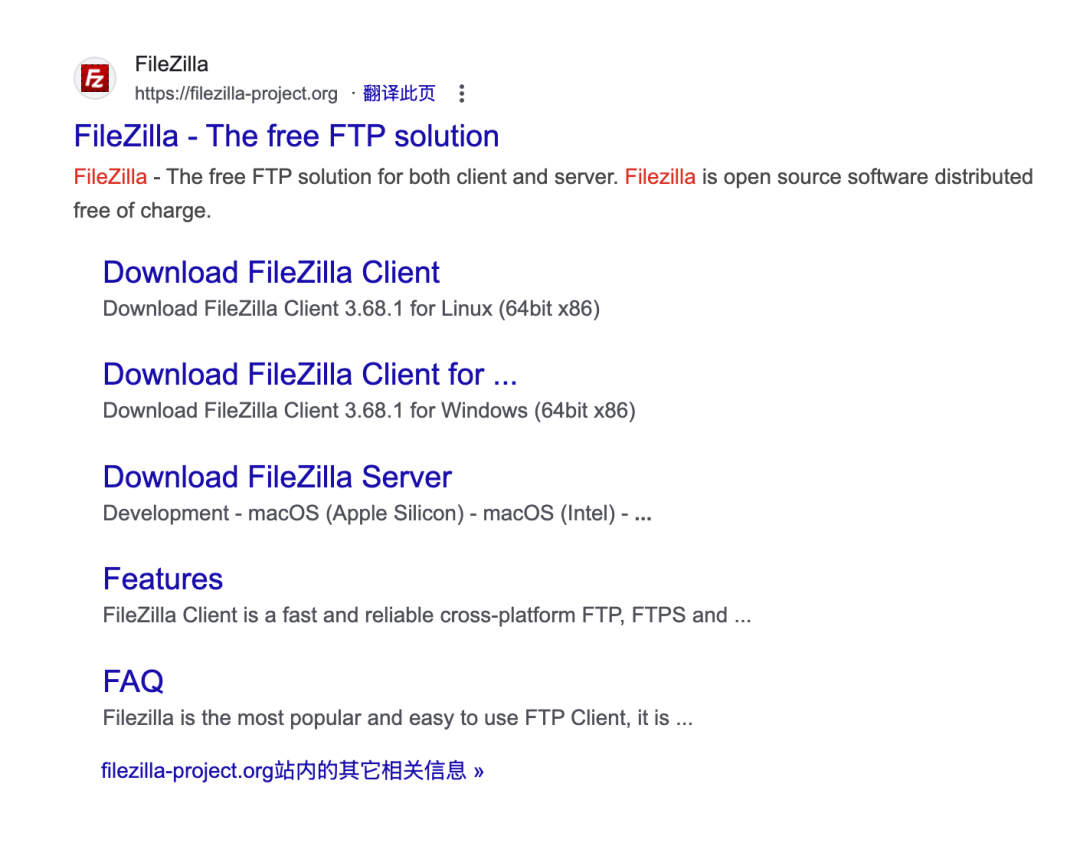Open the three-dot more options menu
This screenshot has width=1080, height=843.
pos(461,94)
